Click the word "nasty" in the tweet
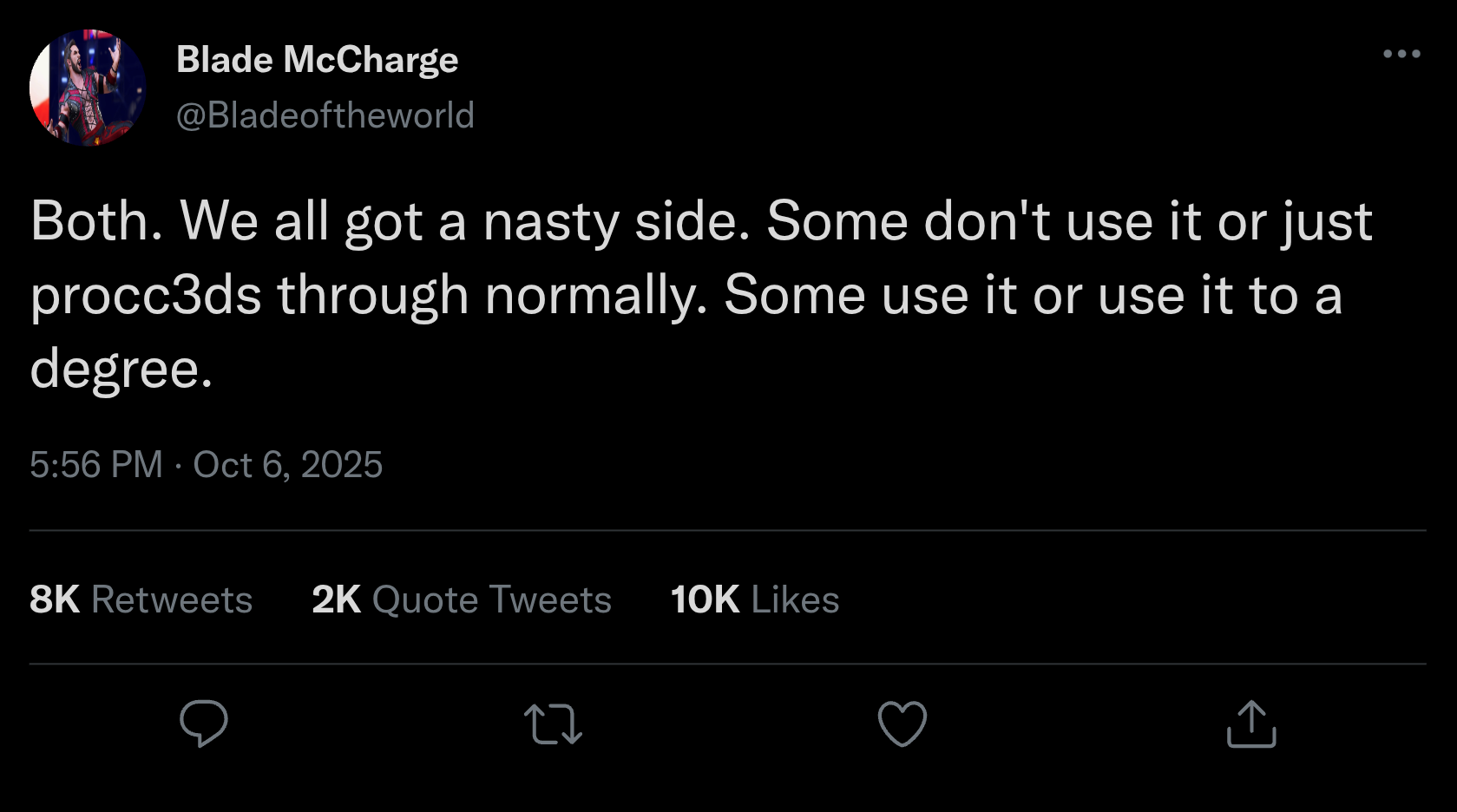Screen dimensions: 1457x812 (551, 221)
